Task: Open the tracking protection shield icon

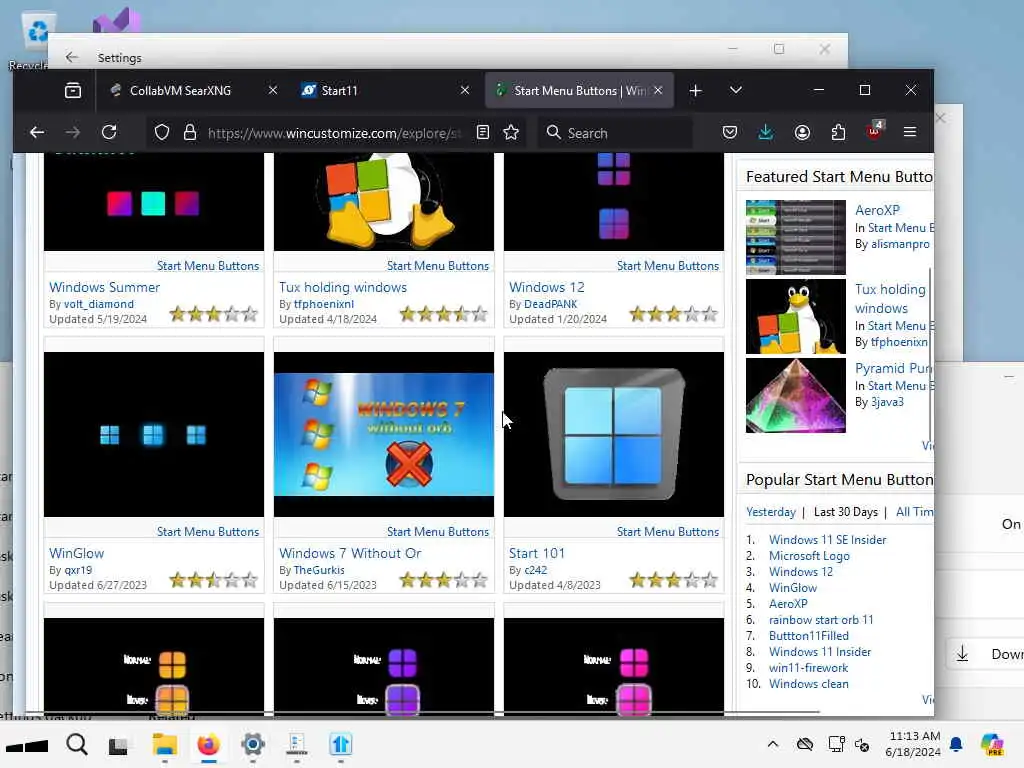Action: (162, 133)
